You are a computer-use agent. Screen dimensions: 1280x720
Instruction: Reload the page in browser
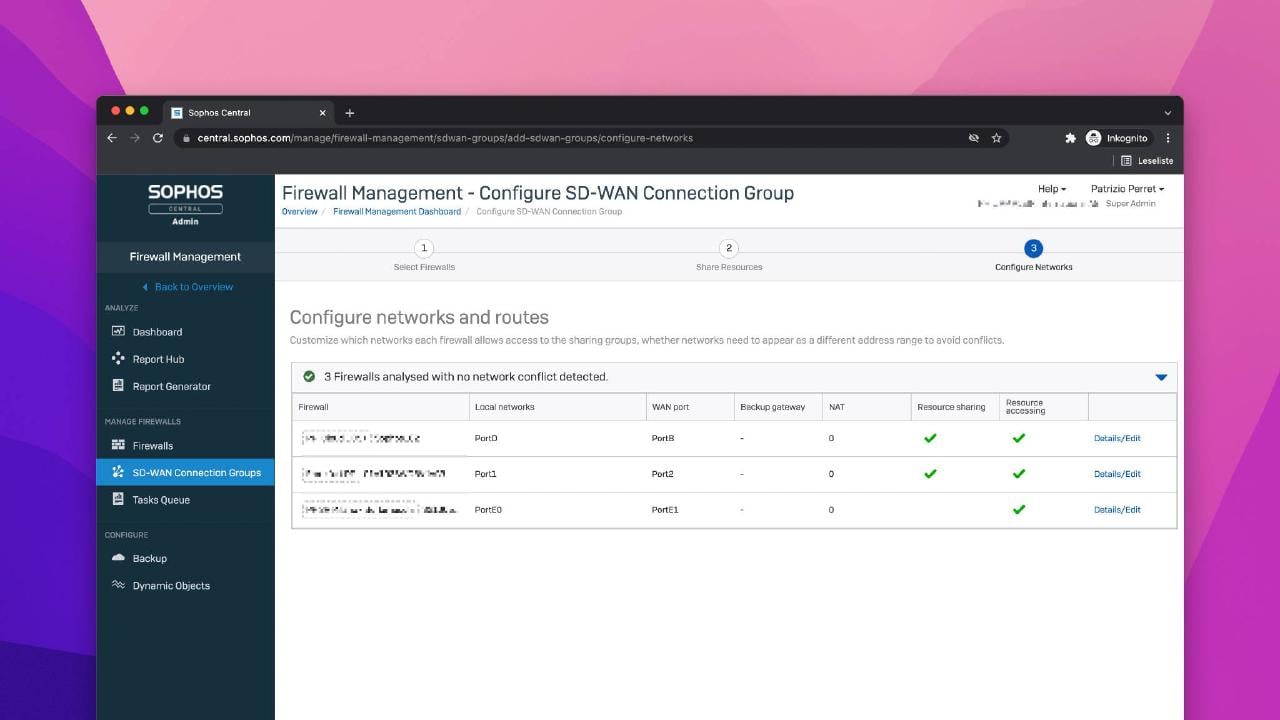tap(158, 138)
